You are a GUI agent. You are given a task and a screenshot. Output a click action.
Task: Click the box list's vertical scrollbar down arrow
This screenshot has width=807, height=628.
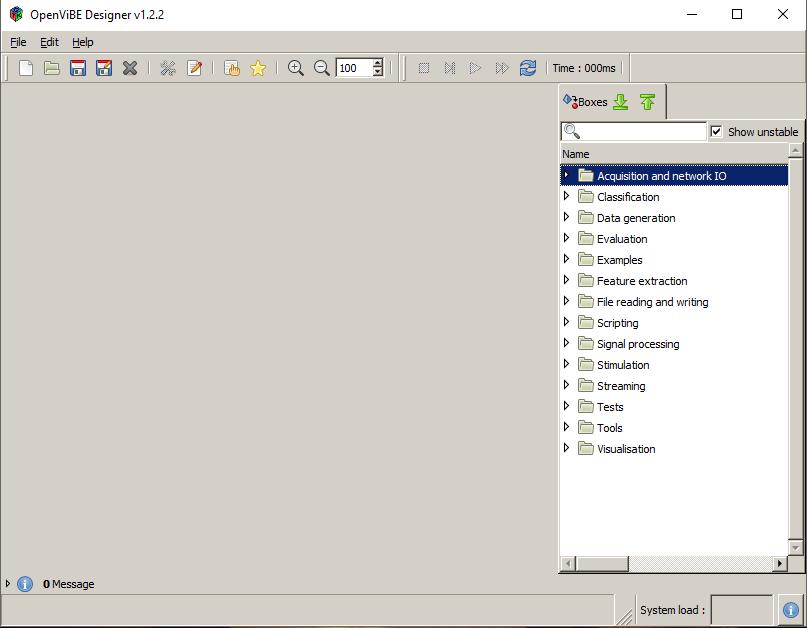[795, 547]
